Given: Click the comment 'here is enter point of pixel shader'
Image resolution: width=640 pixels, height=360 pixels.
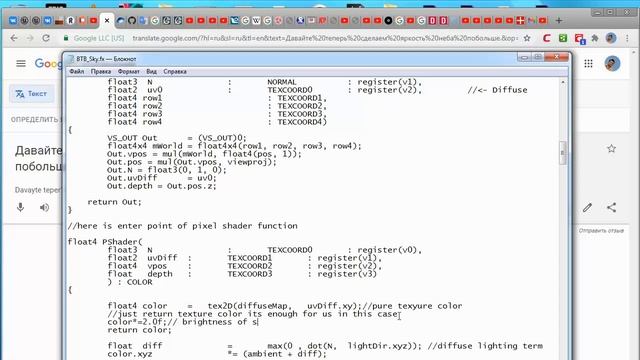Looking at the screenshot, I should pos(182,226).
